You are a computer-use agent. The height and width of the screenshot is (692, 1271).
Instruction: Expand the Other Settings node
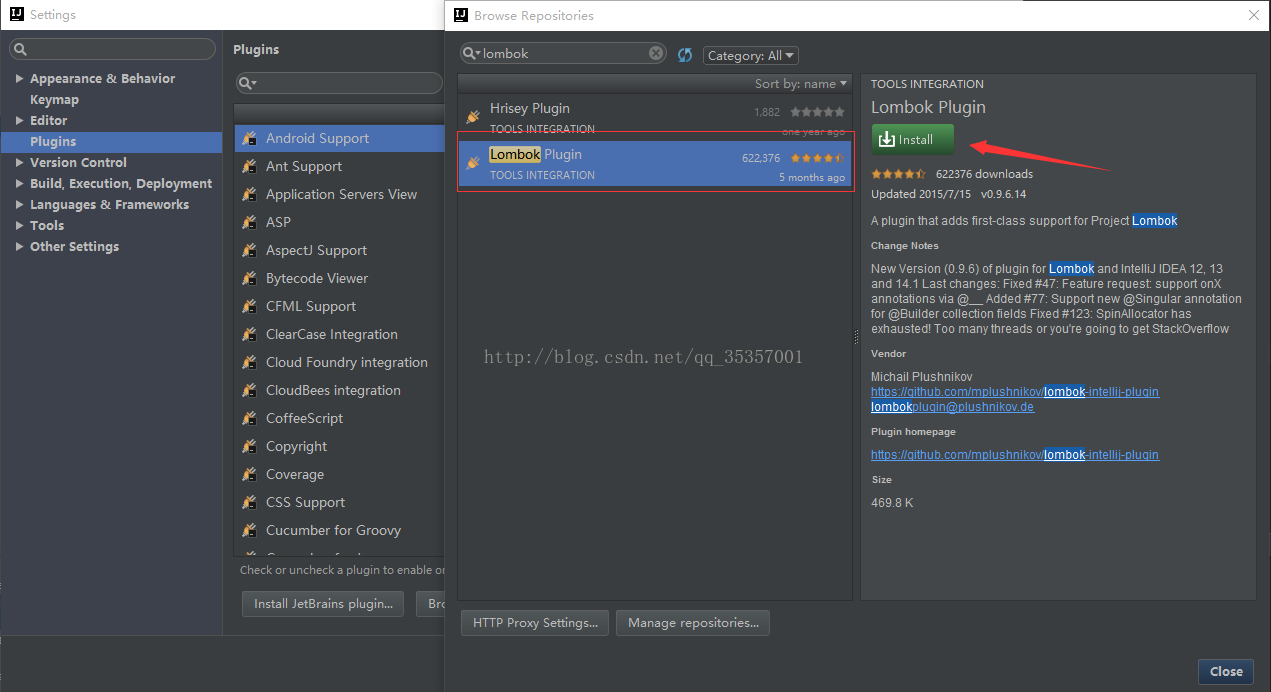20,247
